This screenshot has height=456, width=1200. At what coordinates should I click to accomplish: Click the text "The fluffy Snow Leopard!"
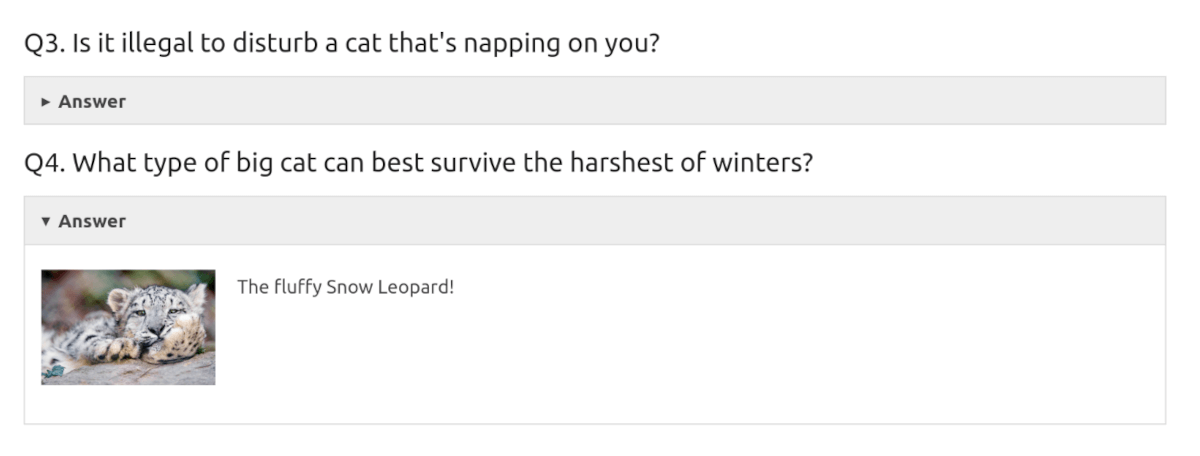pos(345,288)
